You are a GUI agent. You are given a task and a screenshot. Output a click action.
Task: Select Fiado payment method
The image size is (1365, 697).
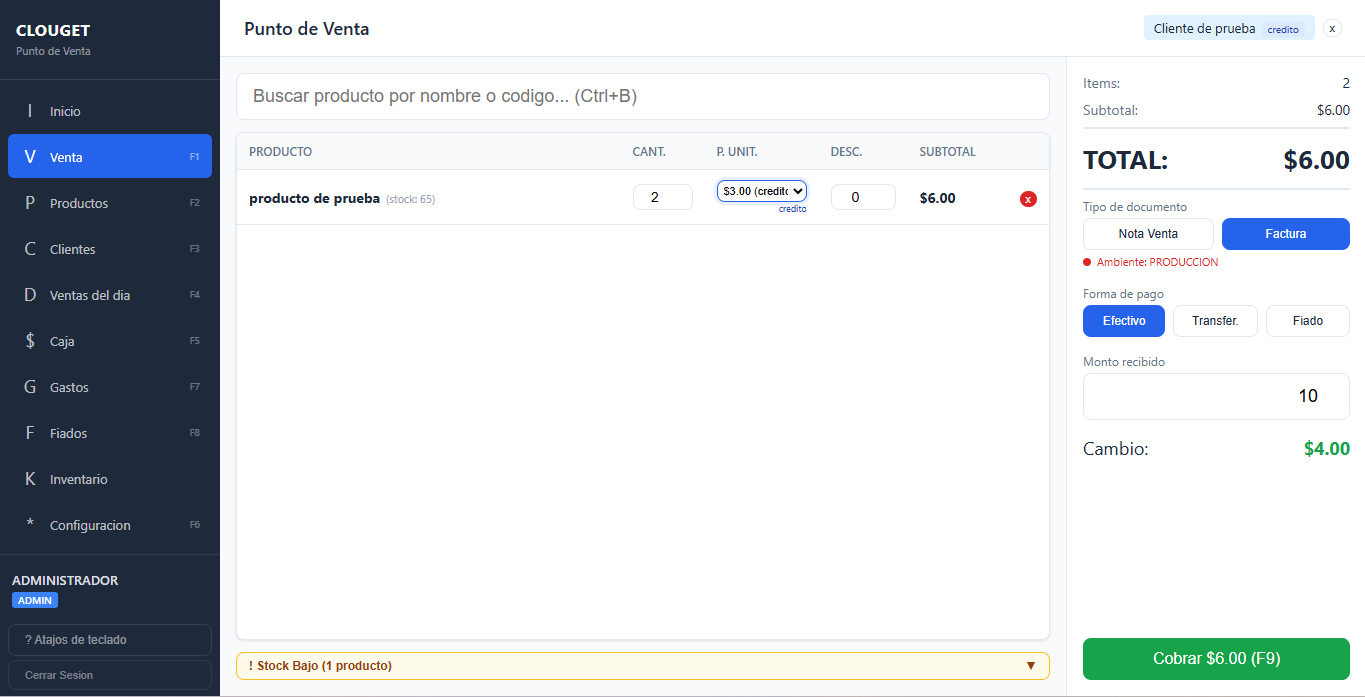pyautogui.click(x=1307, y=321)
